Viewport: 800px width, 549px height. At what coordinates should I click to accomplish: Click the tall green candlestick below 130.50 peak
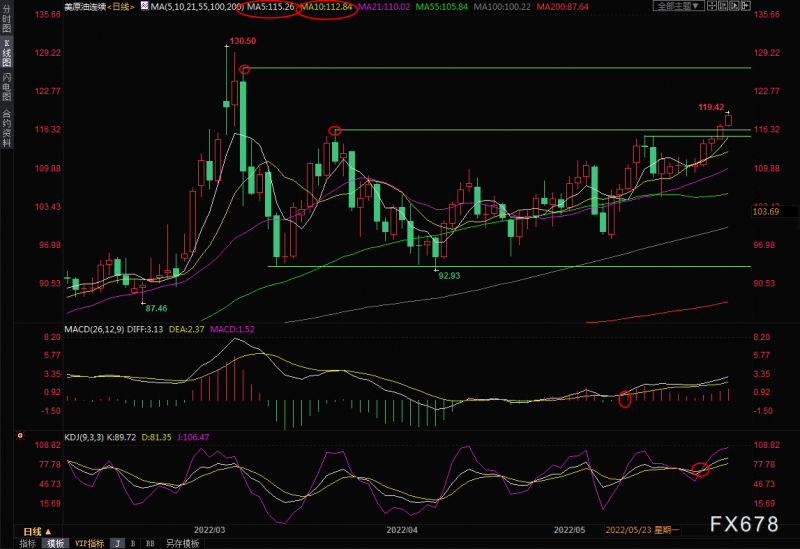click(243, 127)
